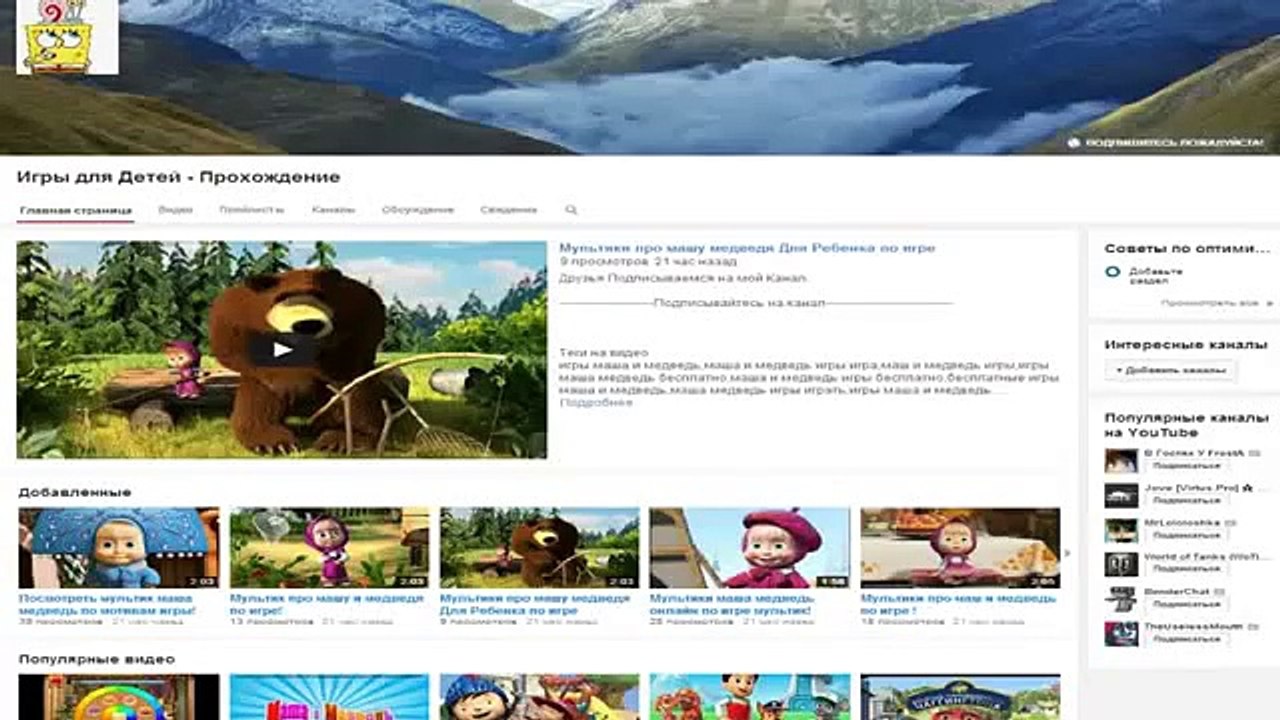This screenshot has height=720, width=1280.
Task: Select the "Главная страница" tab
Action: coord(76,210)
